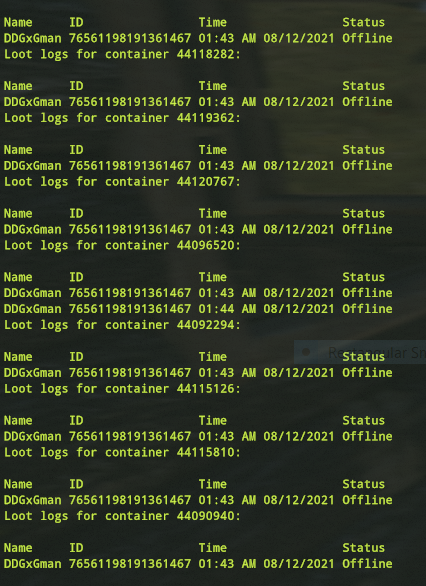This screenshot has height=586, width=426.
Task: Select the Steam ID in the 01:44 AM row
Action: point(130,309)
